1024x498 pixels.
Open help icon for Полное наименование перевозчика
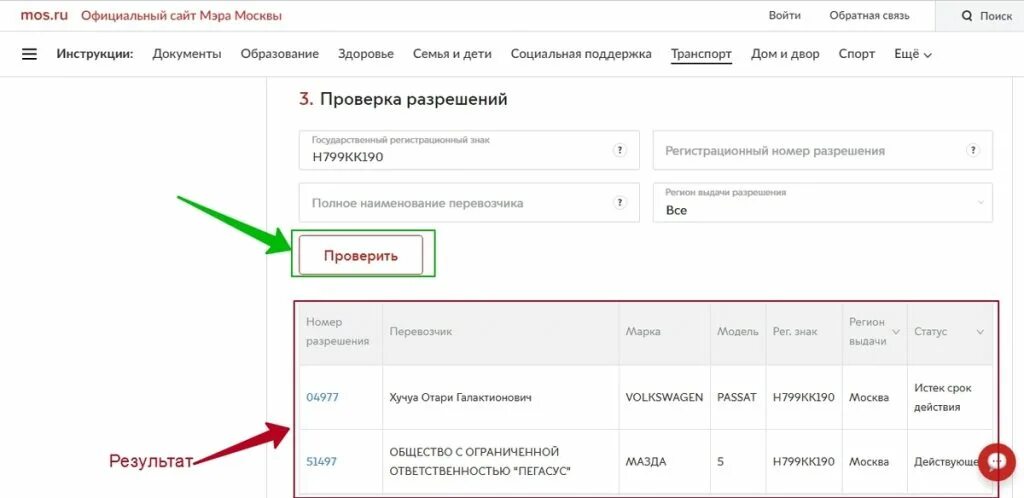pyautogui.click(x=619, y=202)
